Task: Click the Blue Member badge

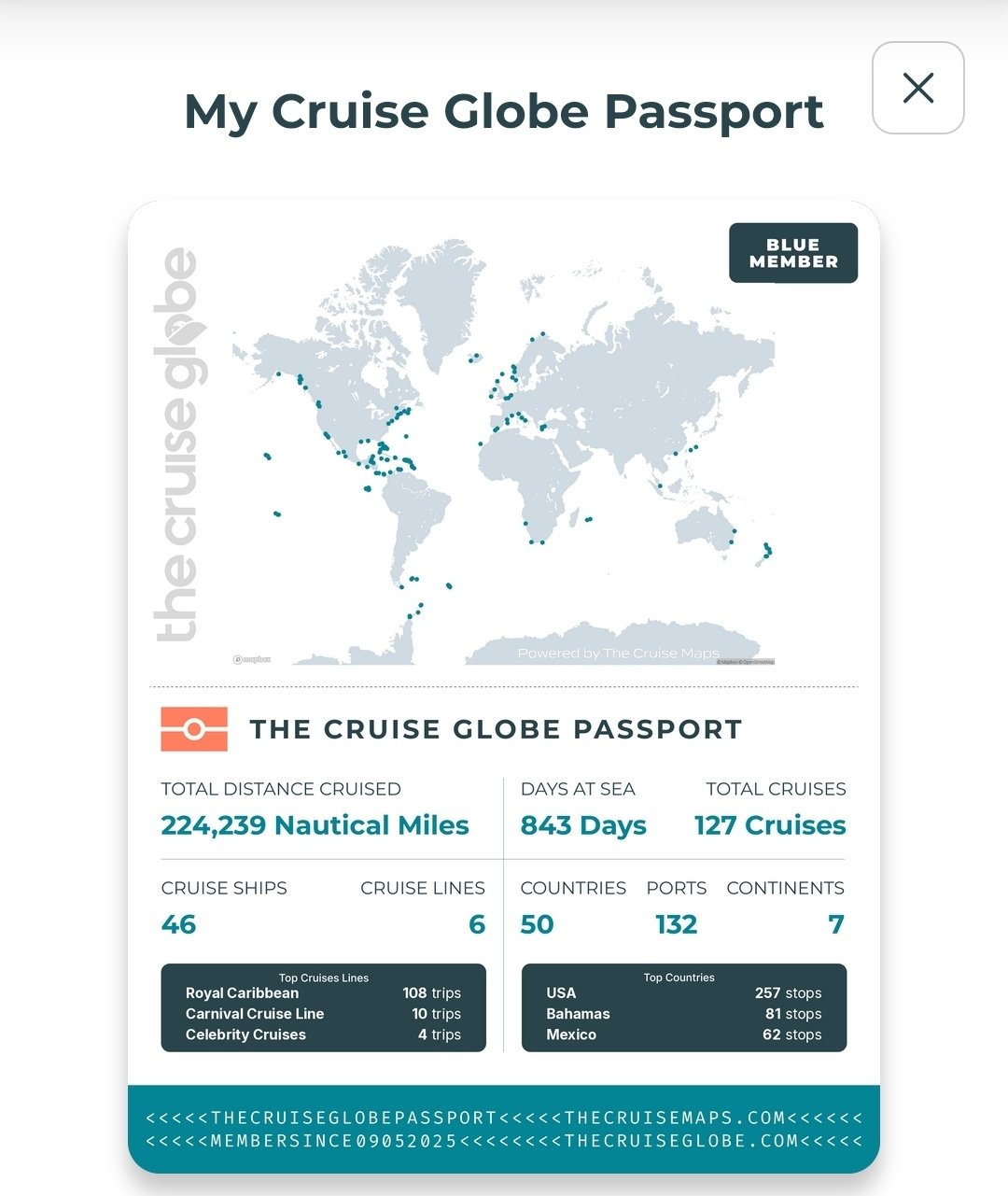Action: coord(792,253)
